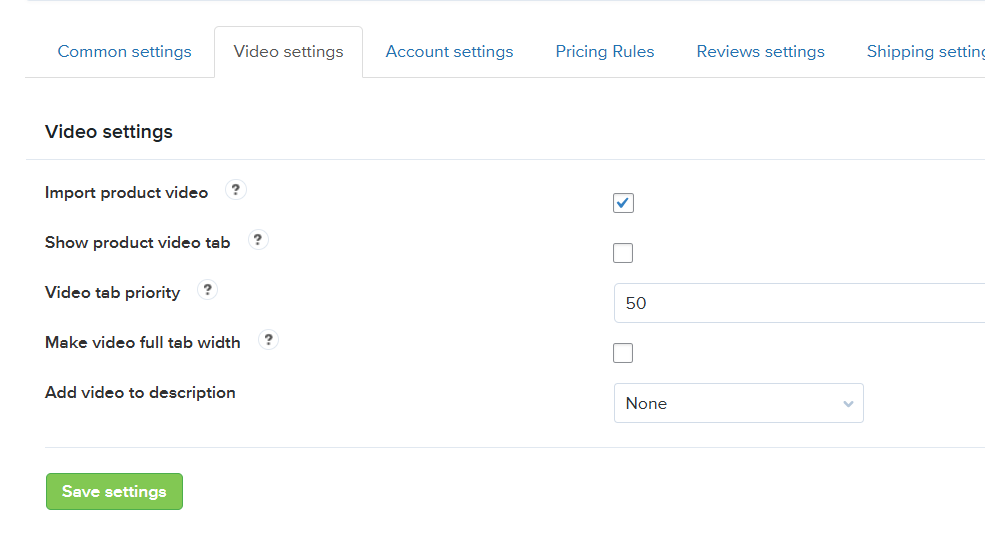Open the Video tab priority help tooltip icon
The height and width of the screenshot is (536, 985).
tap(208, 291)
